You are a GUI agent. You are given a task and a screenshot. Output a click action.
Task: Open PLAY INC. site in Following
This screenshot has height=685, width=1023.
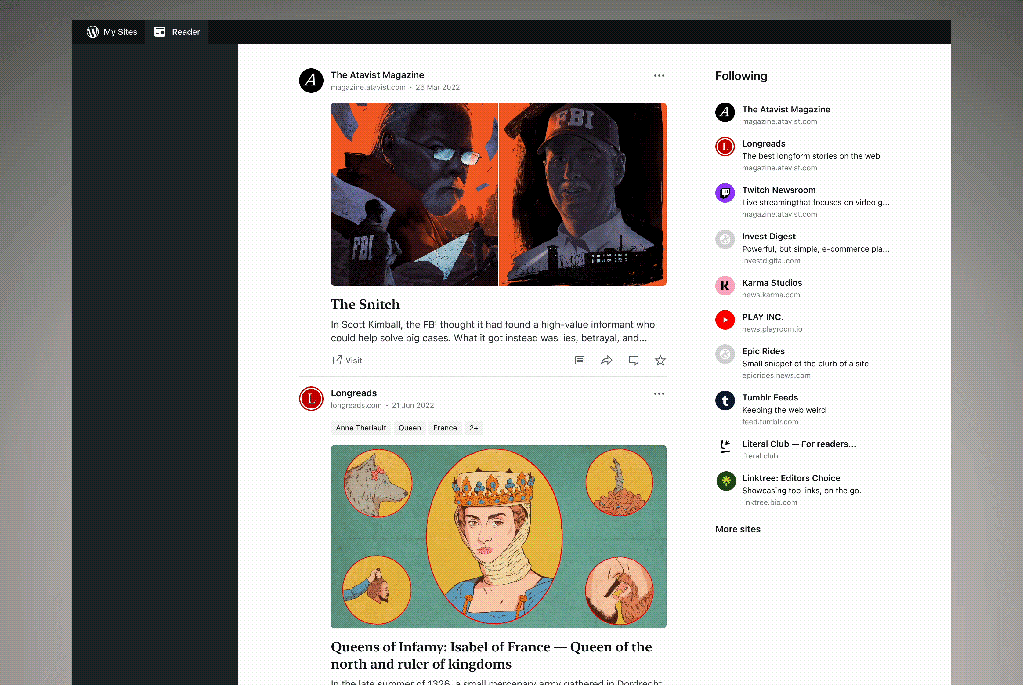(x=762, y=317)
